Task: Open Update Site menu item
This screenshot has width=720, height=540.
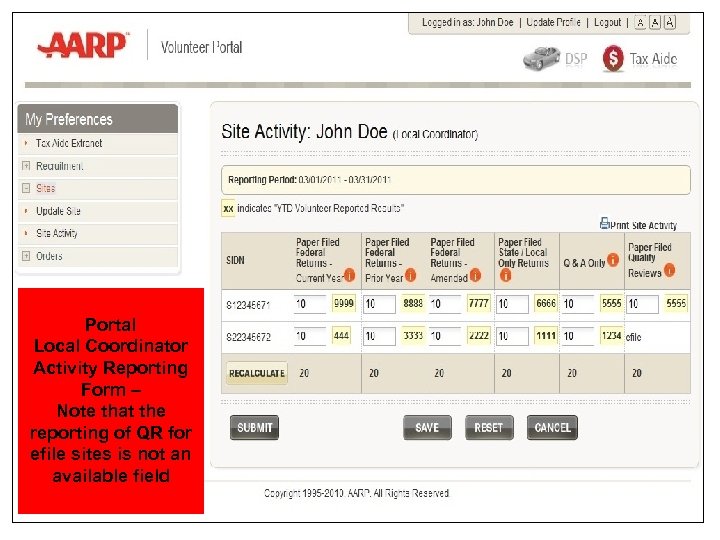Action: coord(58,211)
